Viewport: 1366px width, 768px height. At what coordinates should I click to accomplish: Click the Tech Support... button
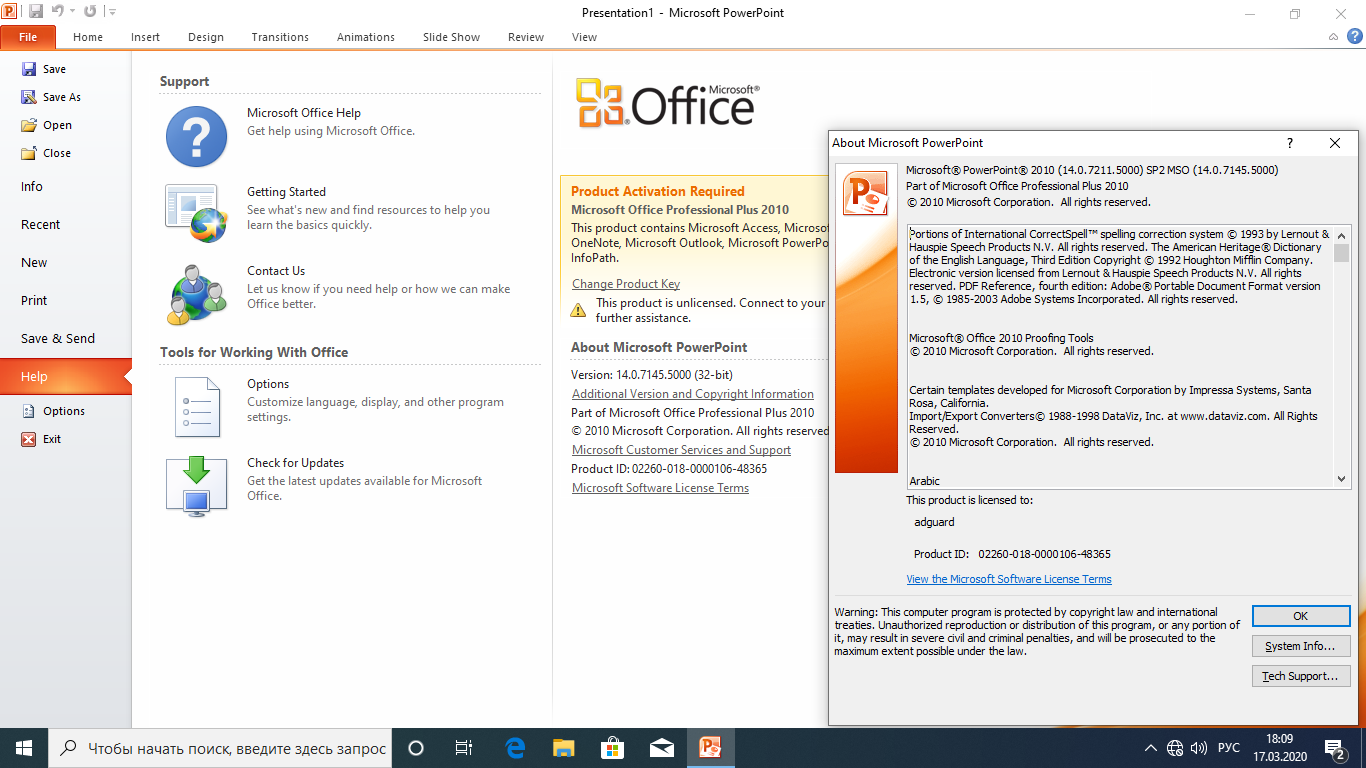[1301, 676]
